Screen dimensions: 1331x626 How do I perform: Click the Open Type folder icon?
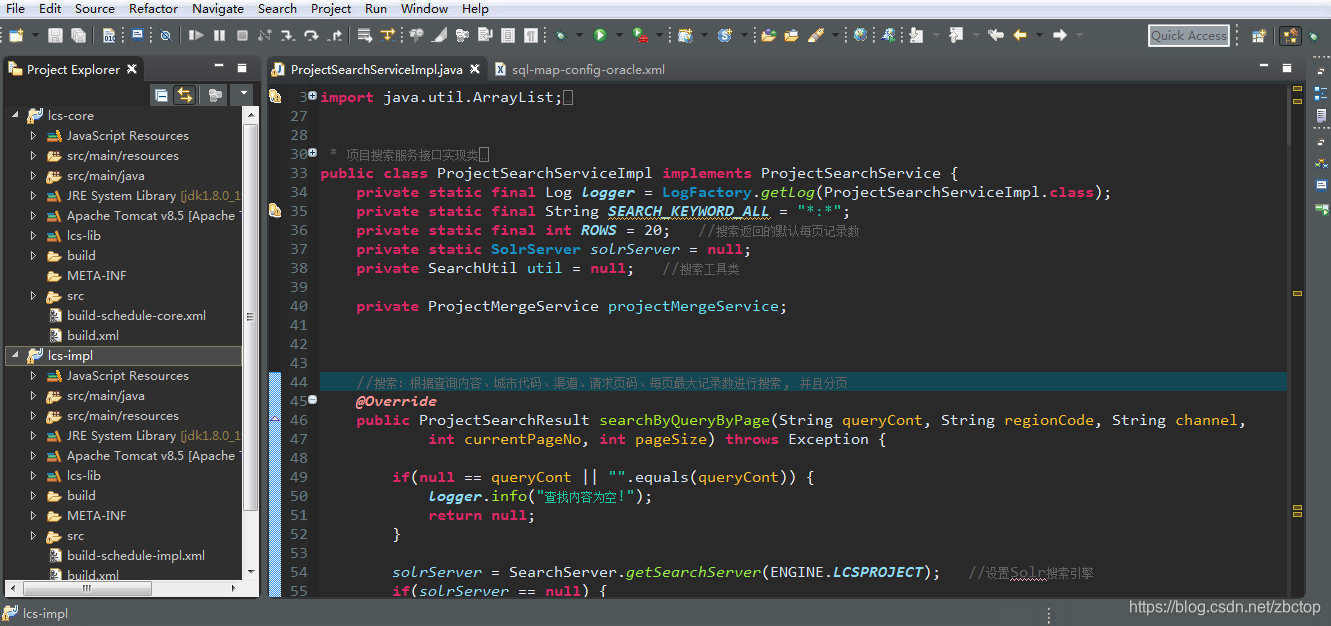click(x=768, y=35)
